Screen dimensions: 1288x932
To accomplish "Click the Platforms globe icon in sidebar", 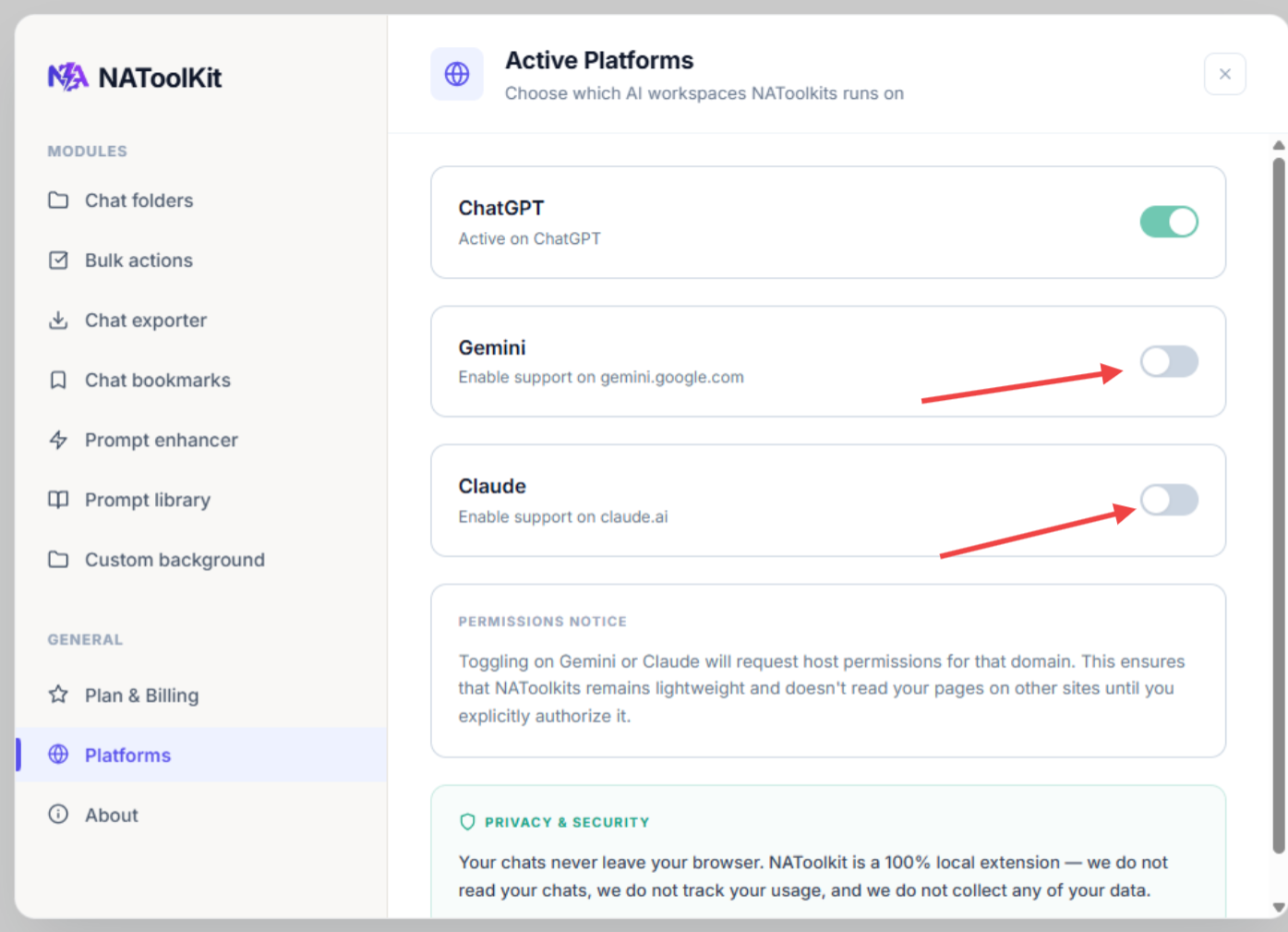I will tap(58, 755).
